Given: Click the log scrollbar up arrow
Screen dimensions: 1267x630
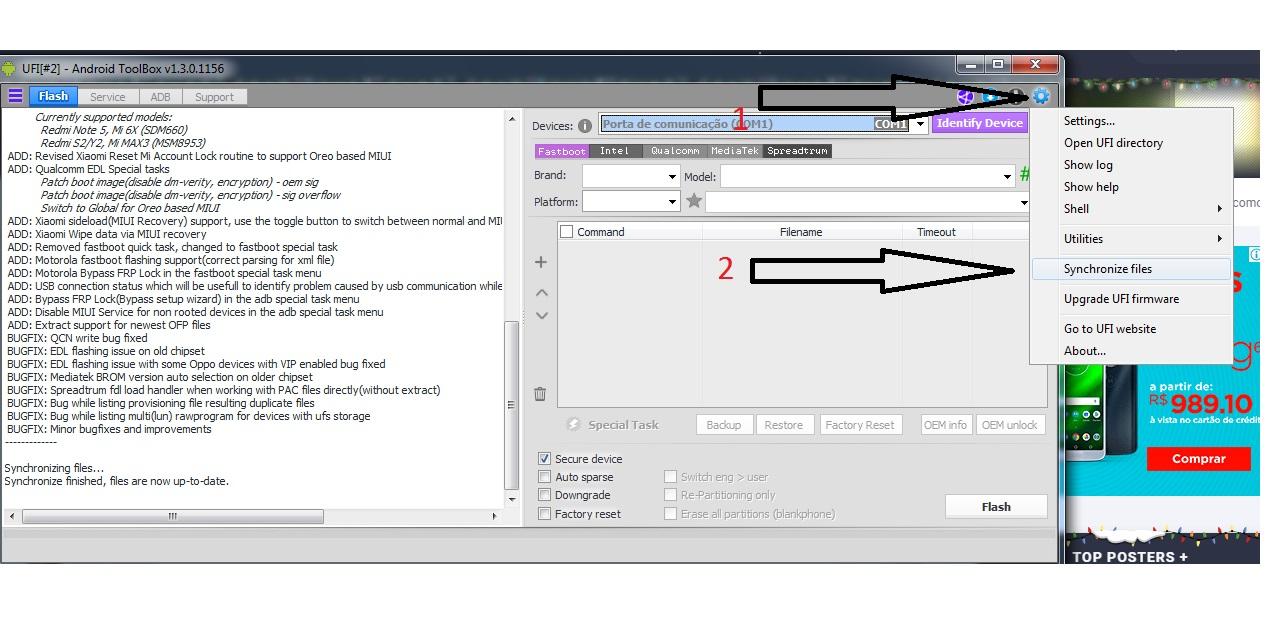Looking at the screenshot, I should pyautogui.click(x=511, y=120).
